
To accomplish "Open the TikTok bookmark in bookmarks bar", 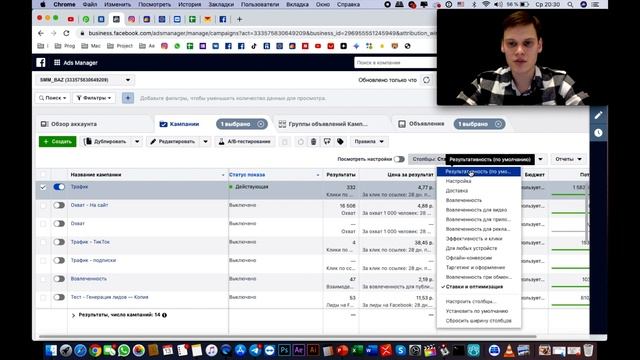I will click(x=254, y=46).
